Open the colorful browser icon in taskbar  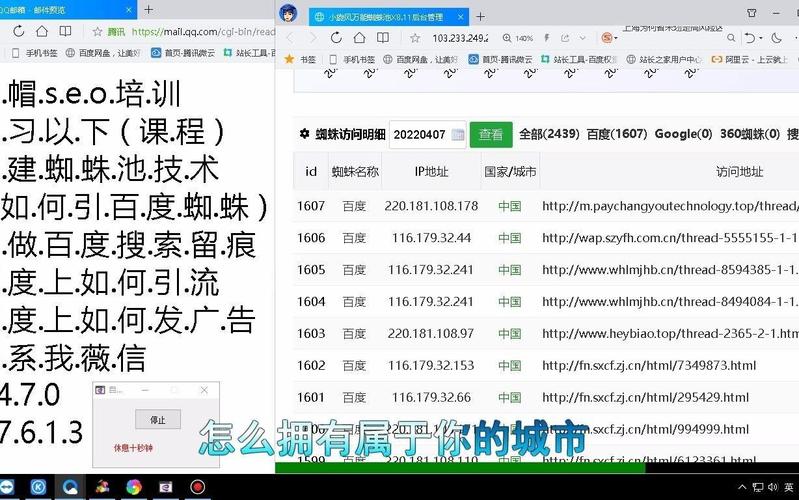134,487
